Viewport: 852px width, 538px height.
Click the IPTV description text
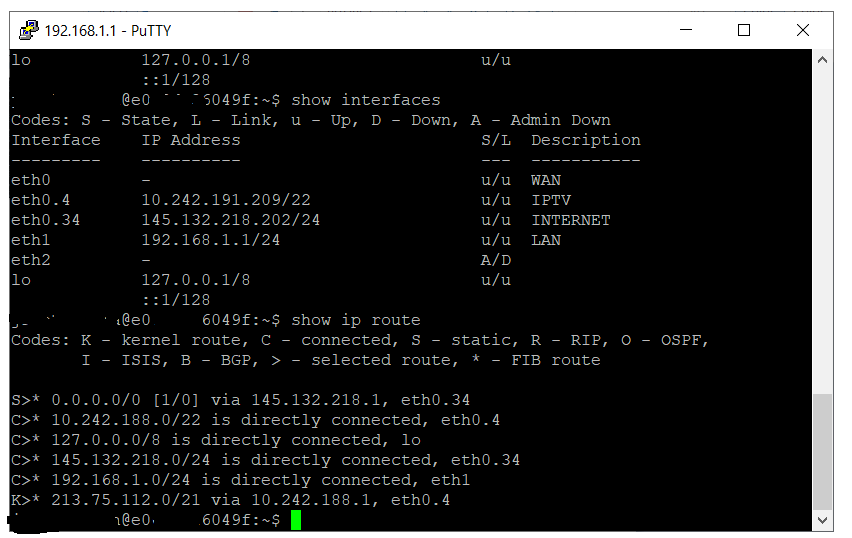click(551, 200)
